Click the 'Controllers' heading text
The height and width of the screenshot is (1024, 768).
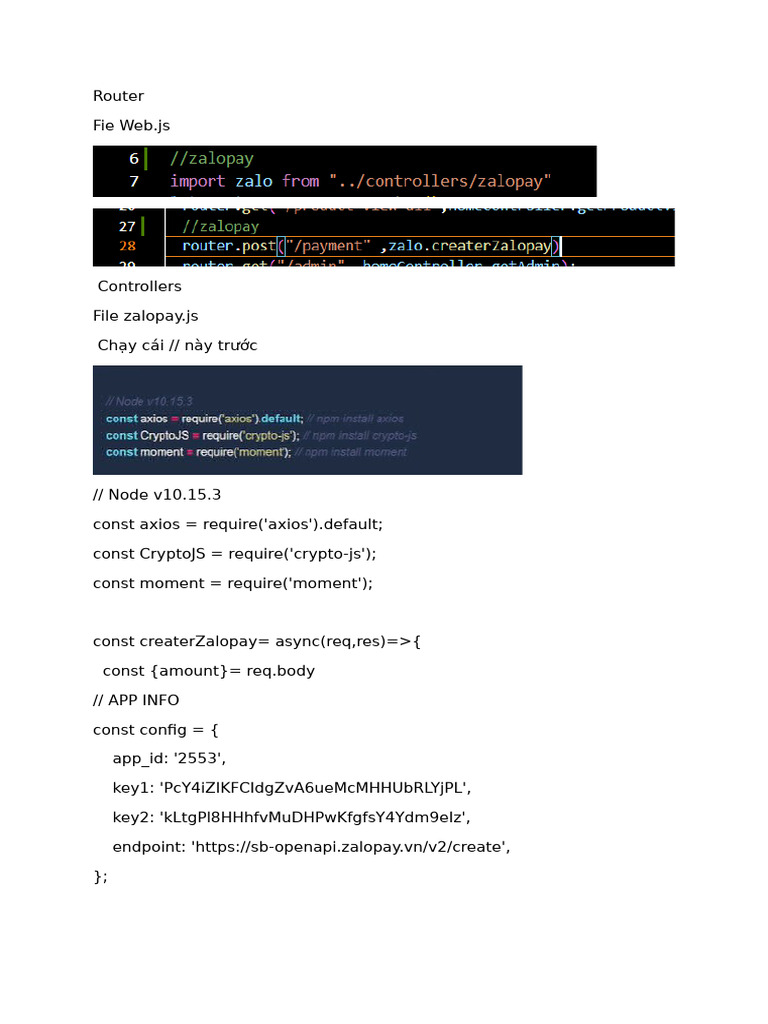[140, 286]
